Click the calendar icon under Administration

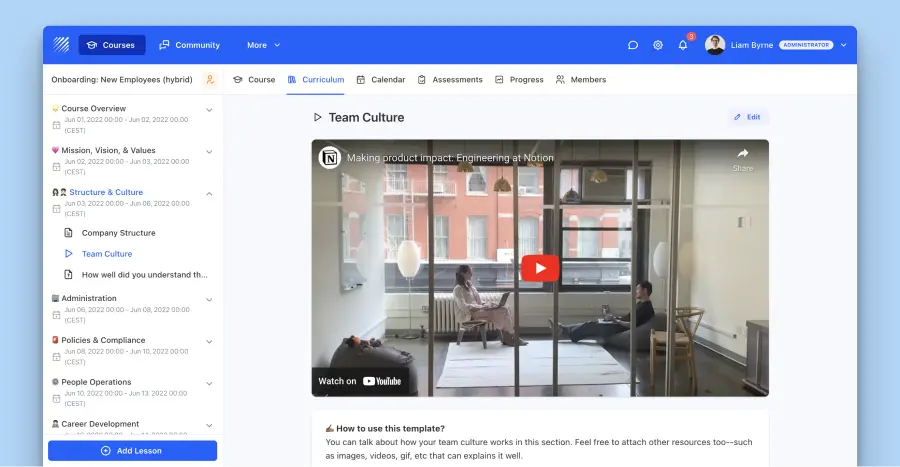point(56,315)
